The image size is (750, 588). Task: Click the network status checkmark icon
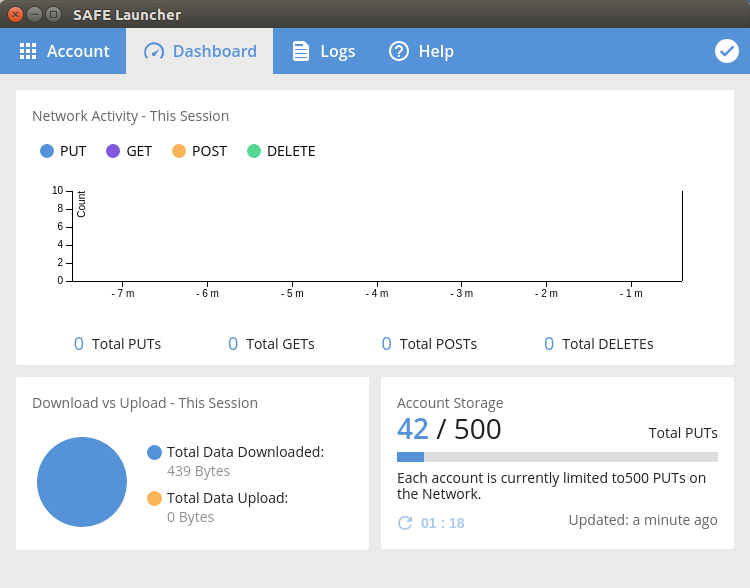pos(727,51)
